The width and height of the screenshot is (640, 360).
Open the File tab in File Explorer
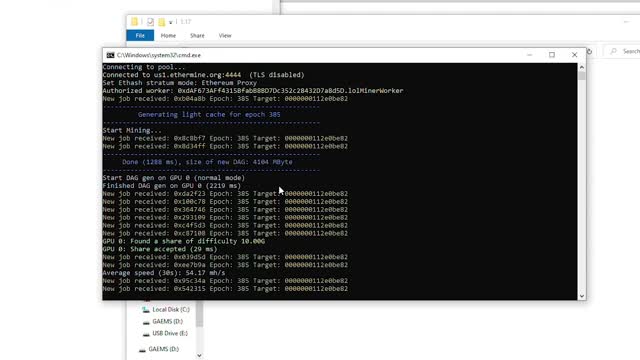tap(140, 36)
